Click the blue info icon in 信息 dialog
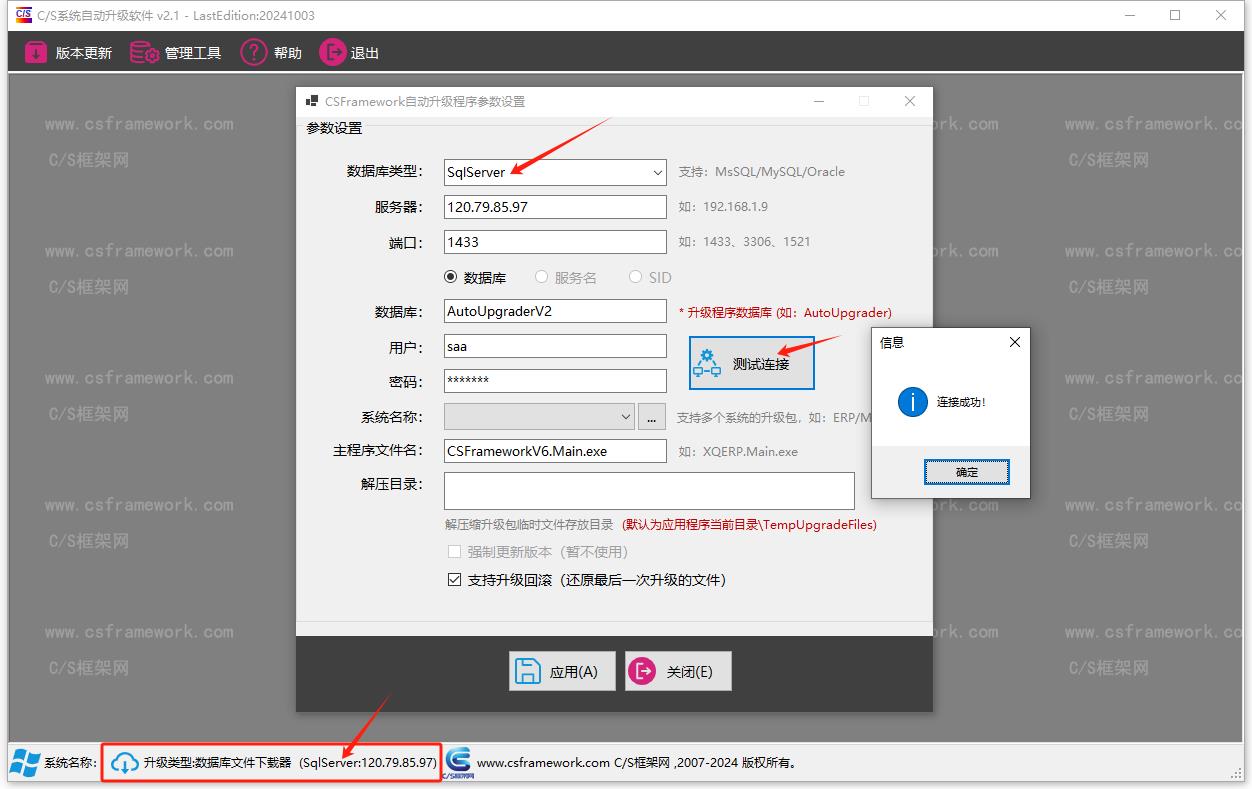Viewport: 1252px width, 789px height. [911, 402]
